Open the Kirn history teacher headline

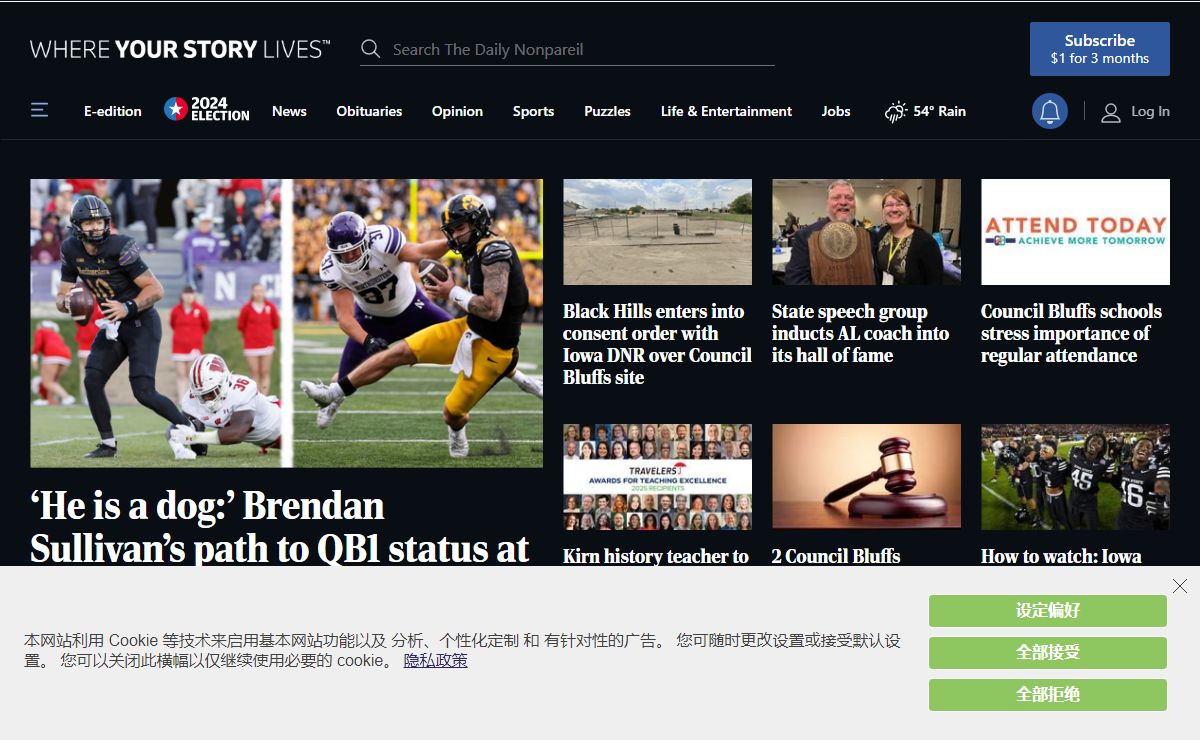pos(656,556)
